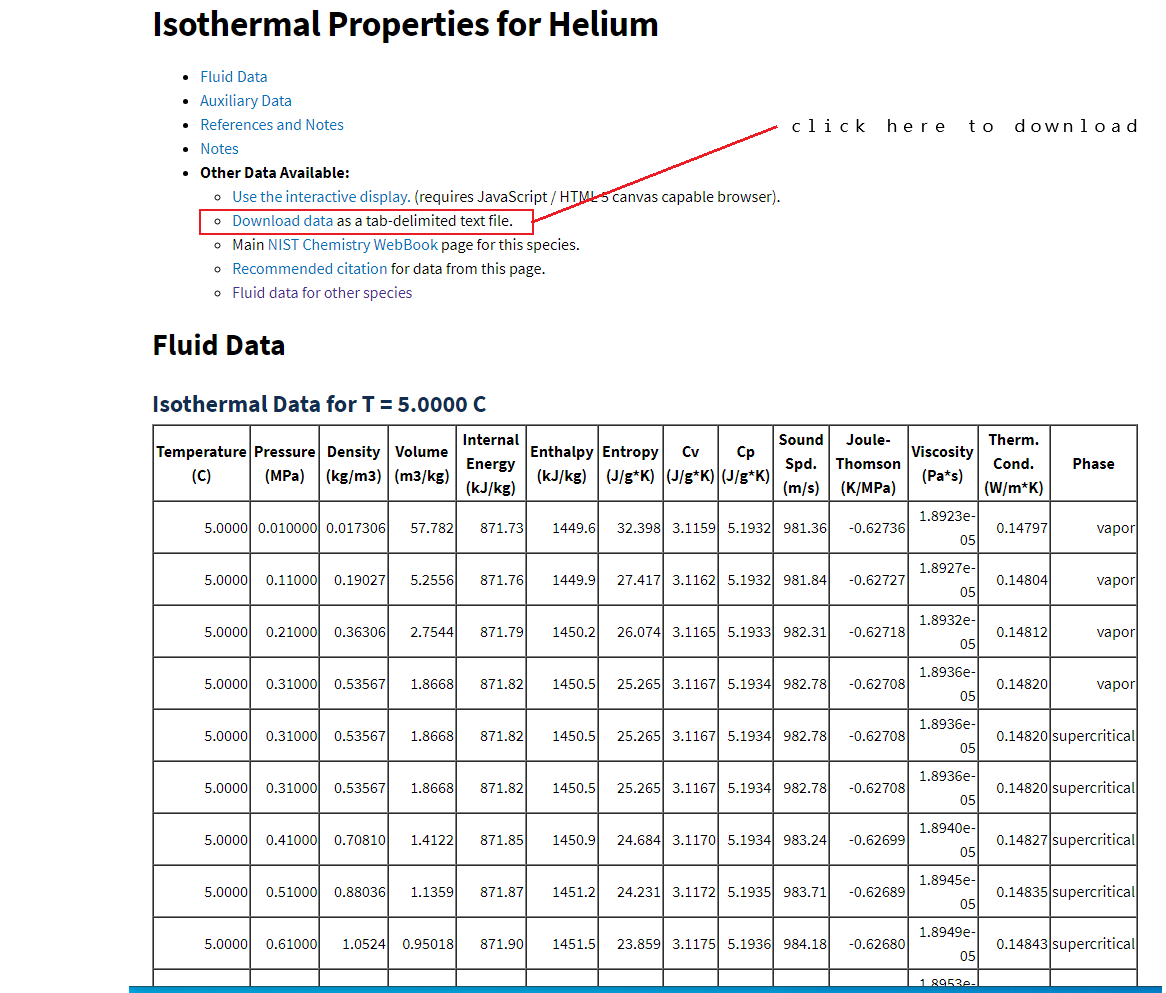Click the Joule-Thomson column header
Viewport: 1166px width, 993px height.
click(868, 463)
